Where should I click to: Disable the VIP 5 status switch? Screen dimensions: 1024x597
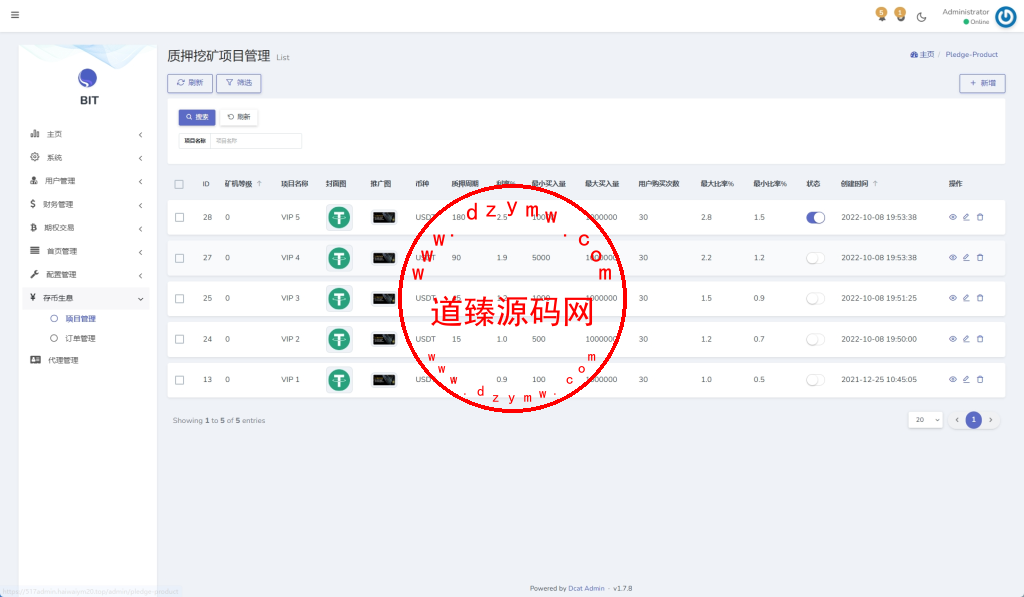pos(815,218)
